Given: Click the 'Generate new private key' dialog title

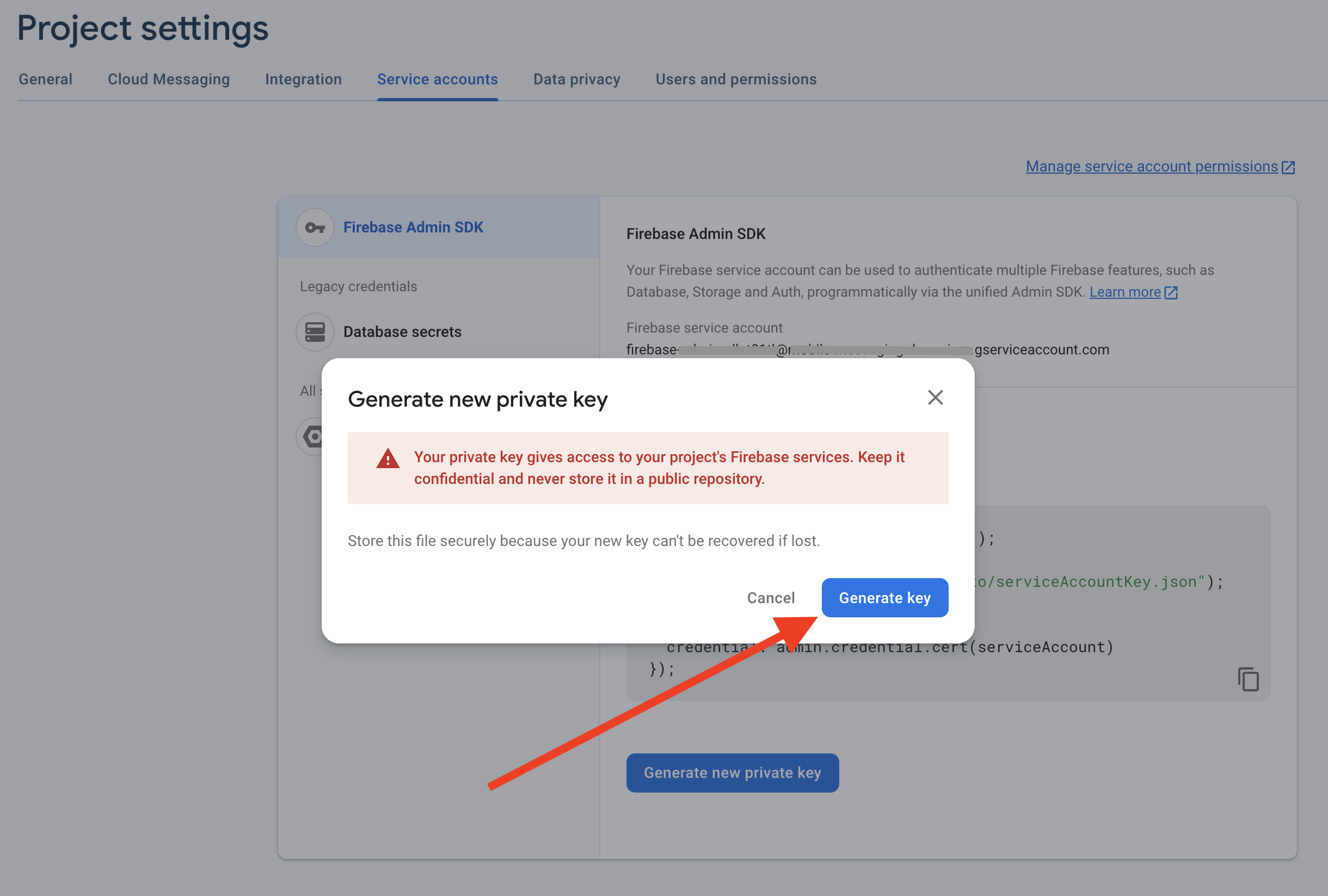Looking at the screenshot, I should (477, 399).
